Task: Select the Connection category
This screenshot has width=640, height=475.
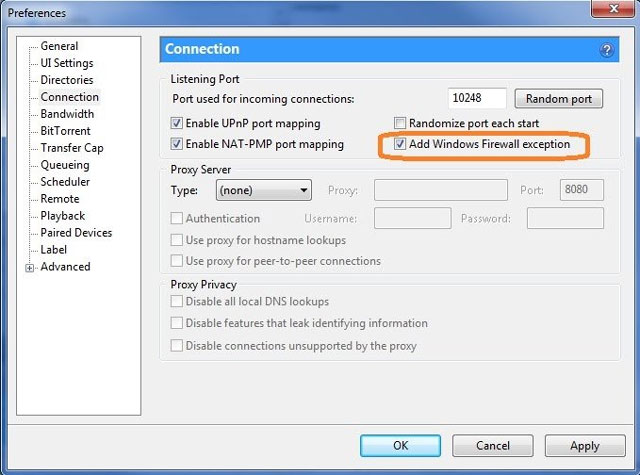Action: pos(70,97)
